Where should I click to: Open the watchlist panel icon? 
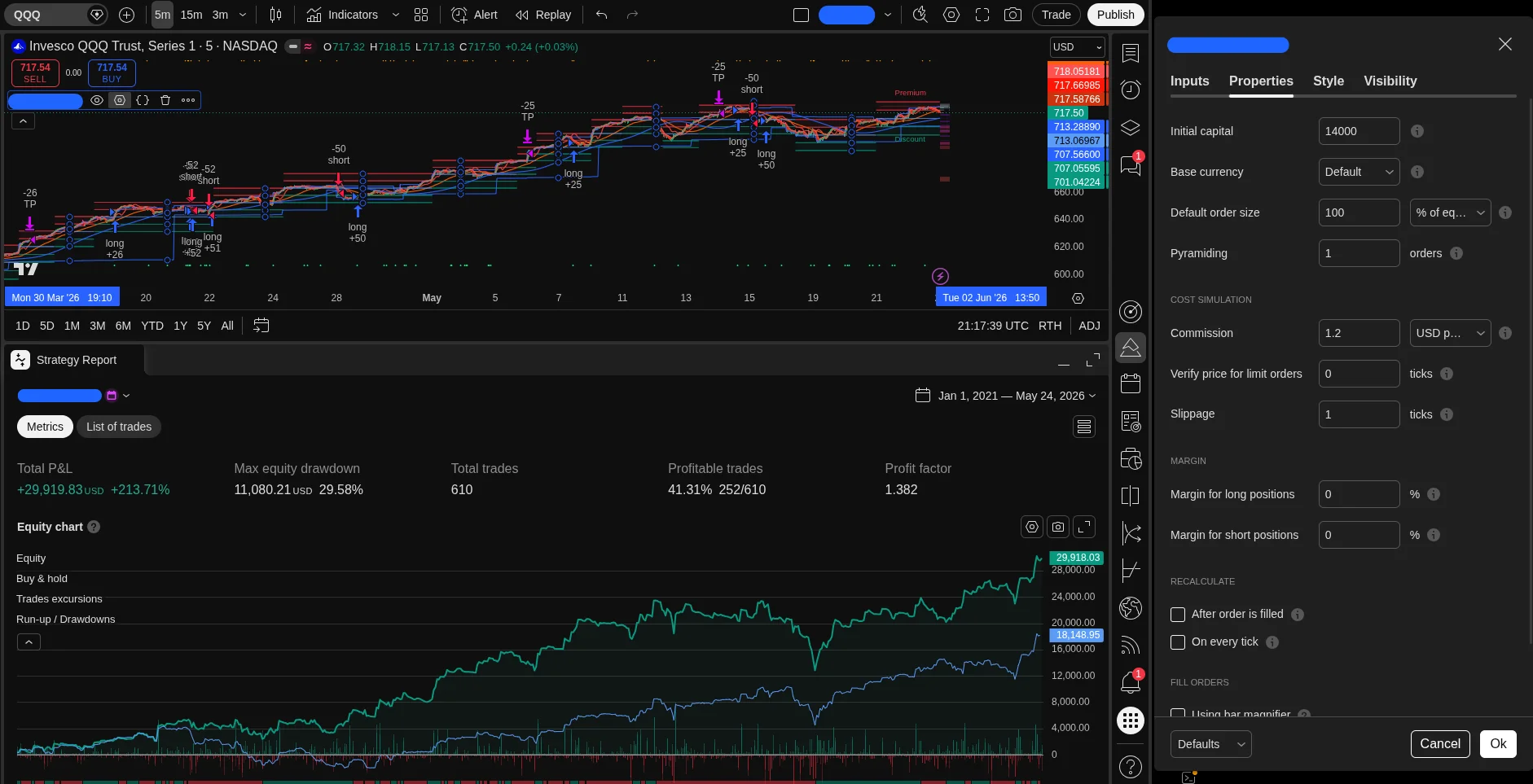(1131, 54)
